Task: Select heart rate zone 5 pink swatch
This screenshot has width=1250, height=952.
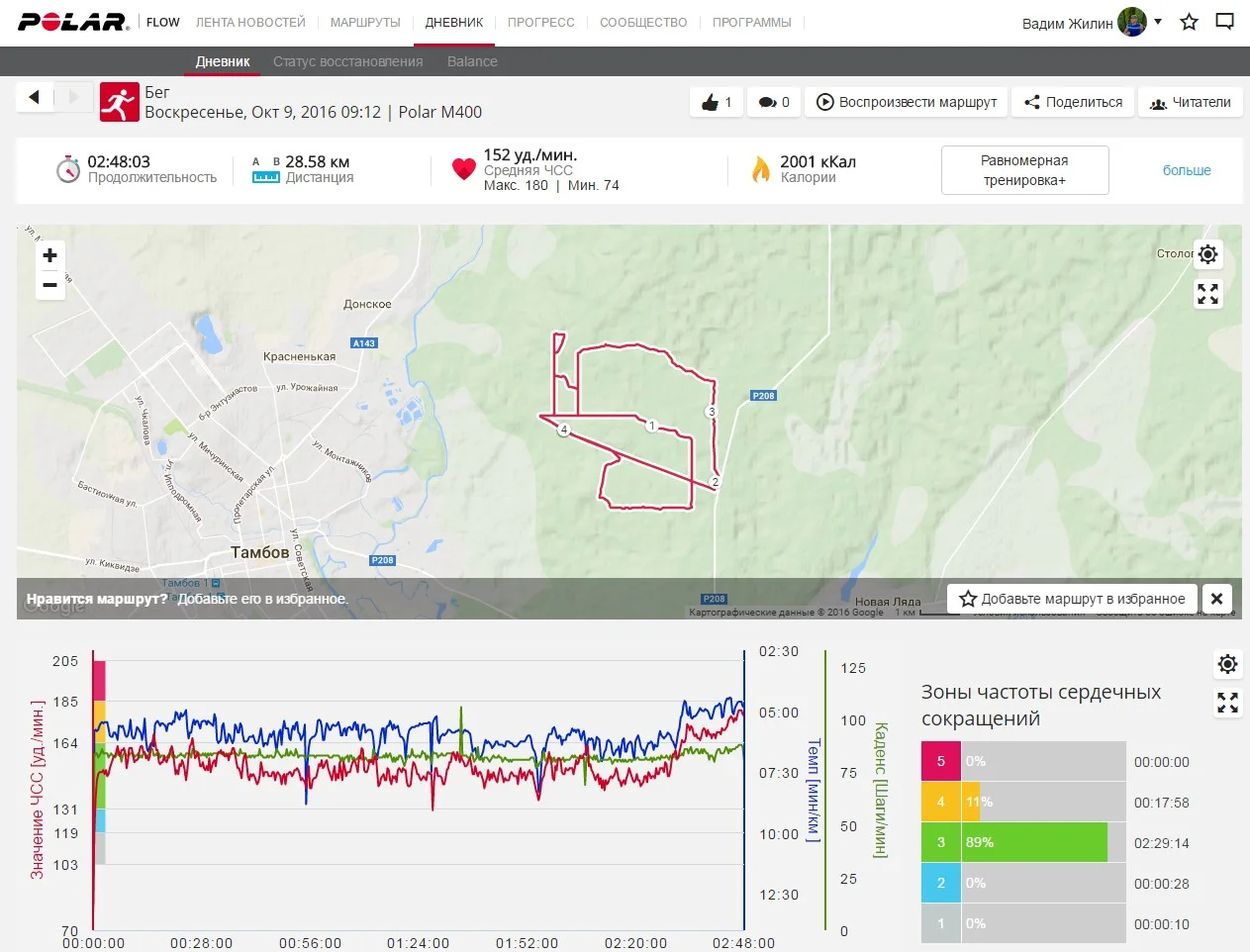Action: [940, 761]
